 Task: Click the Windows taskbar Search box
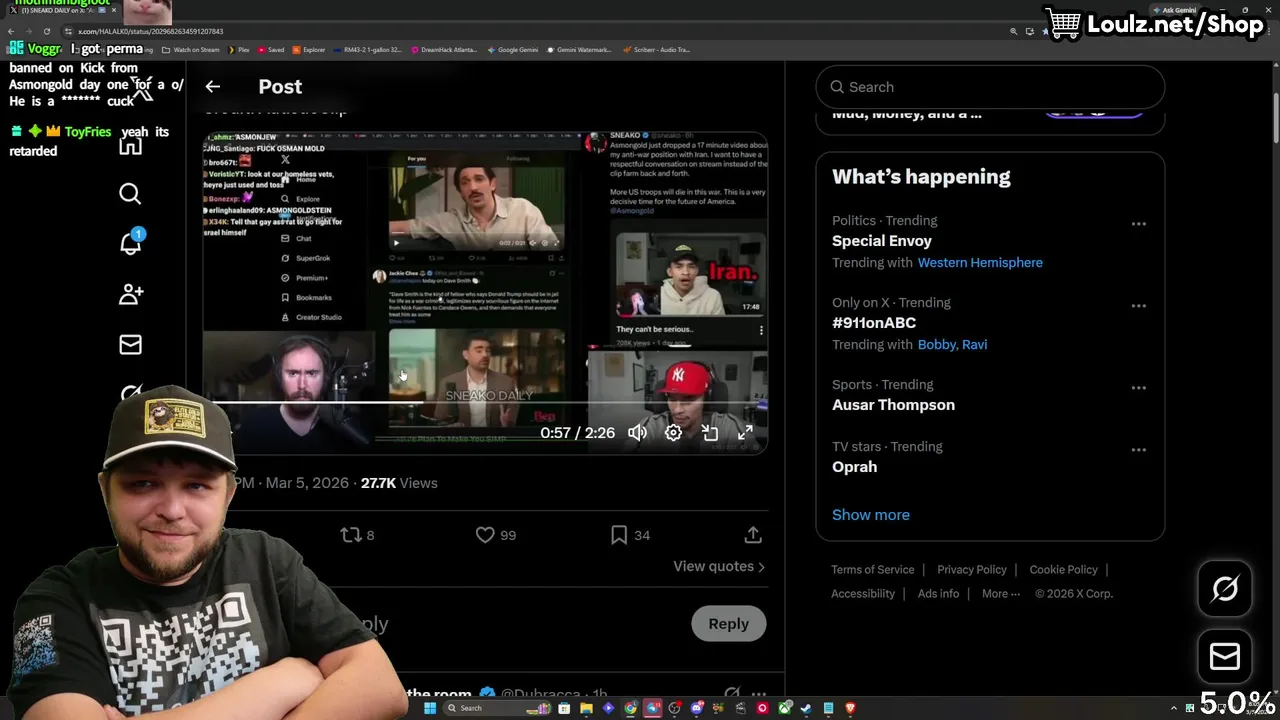click(x=497, y=708)
